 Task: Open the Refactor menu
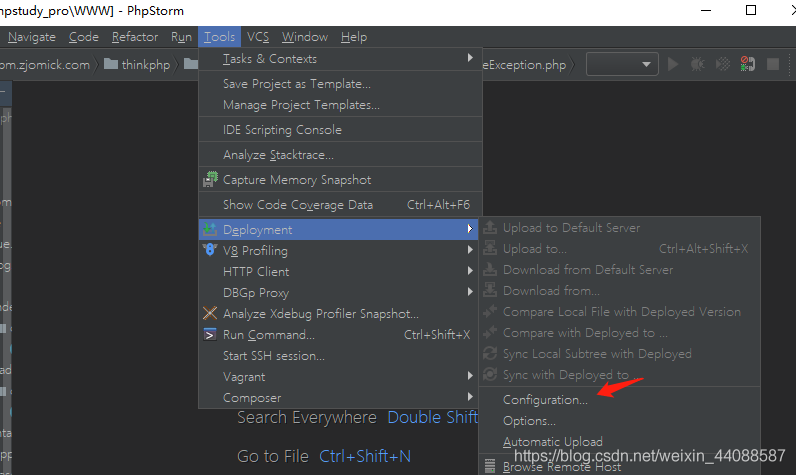[x=135, y=37]
